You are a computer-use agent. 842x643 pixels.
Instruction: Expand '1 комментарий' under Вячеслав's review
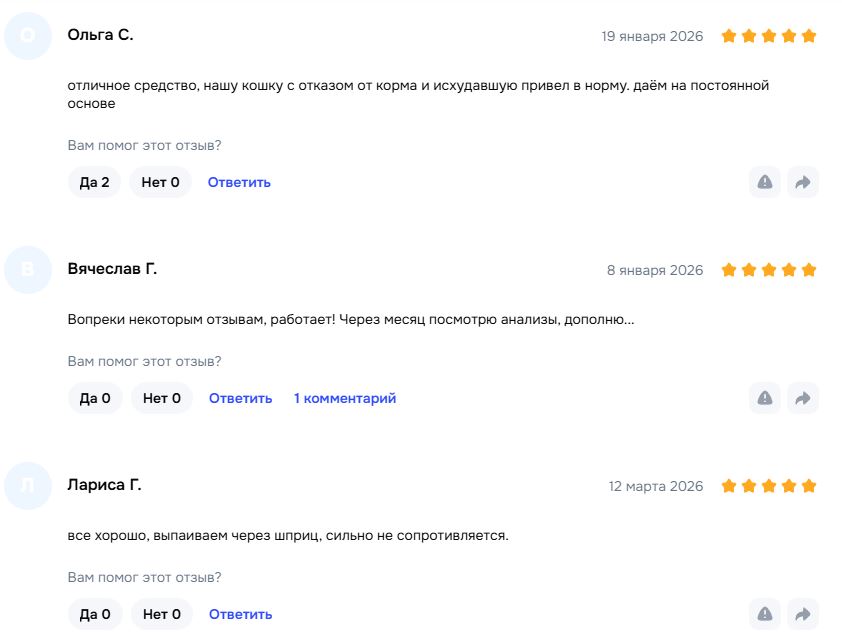tap(345, 398)
